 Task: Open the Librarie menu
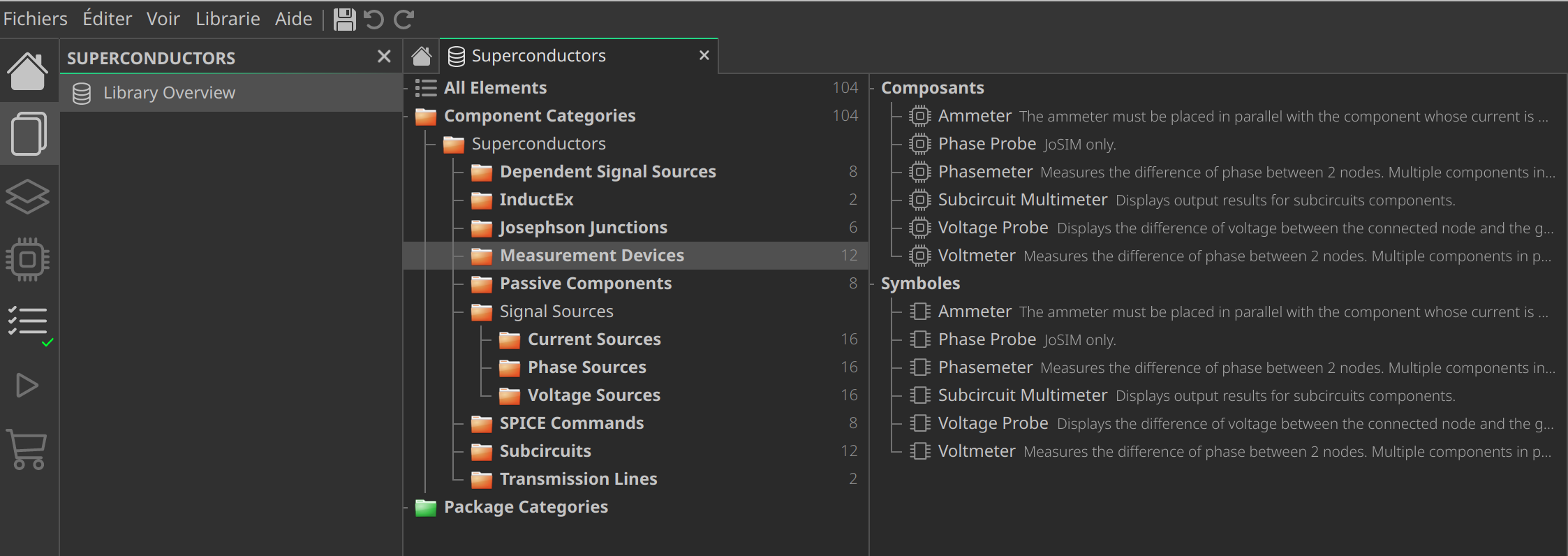coord(228,19)
